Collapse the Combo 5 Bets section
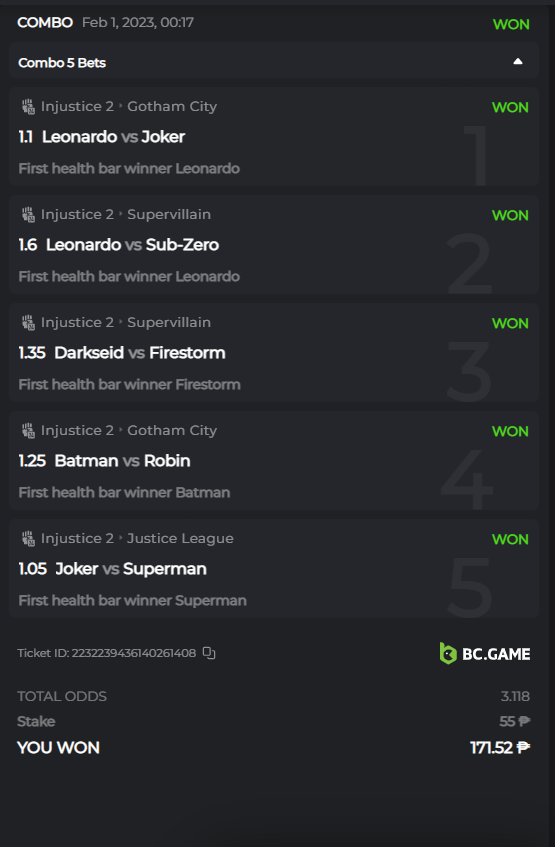This screenshot has width=555, height=847. (x=518, y=62)
